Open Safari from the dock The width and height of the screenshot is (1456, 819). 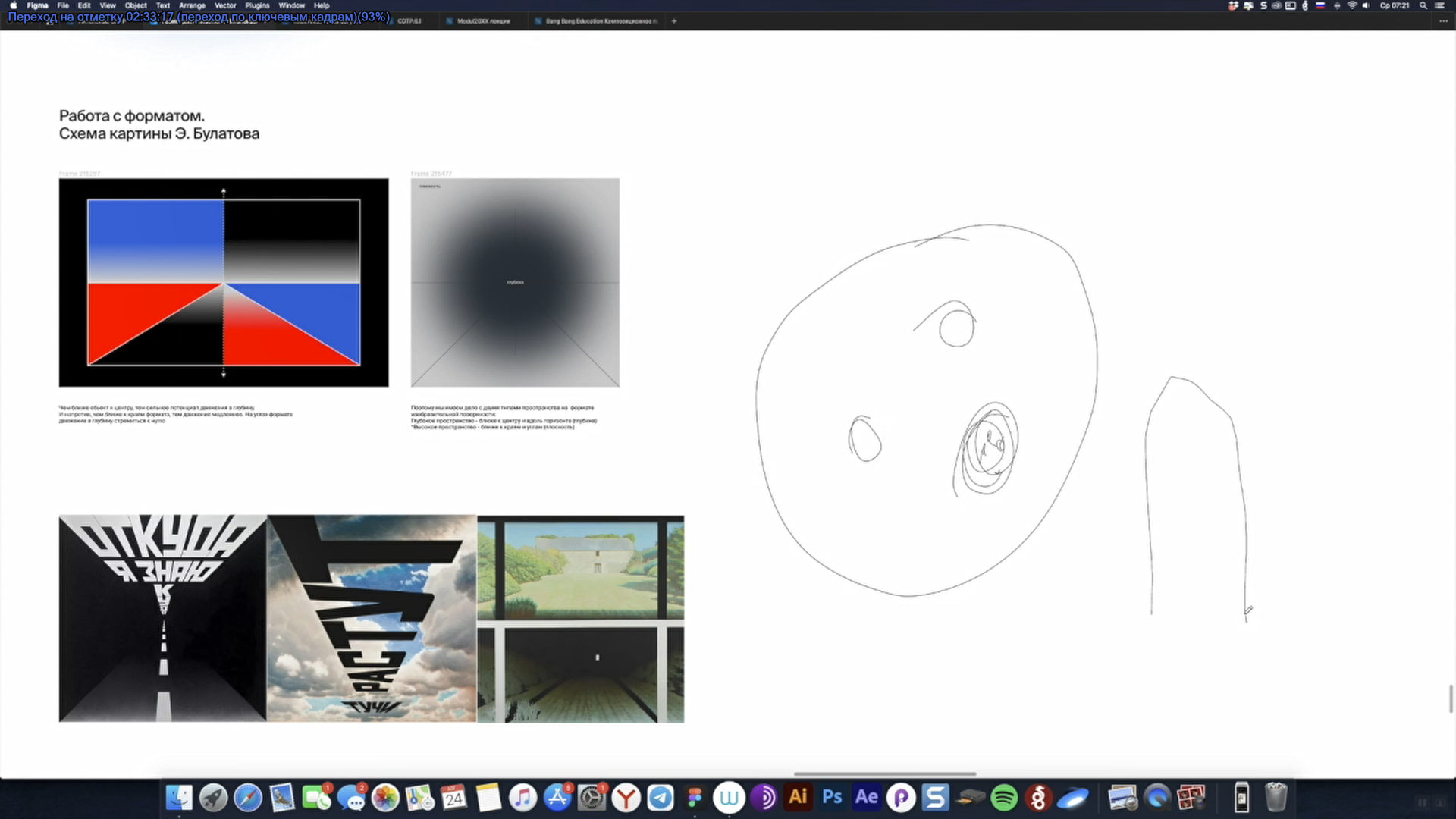coord(248,798)
